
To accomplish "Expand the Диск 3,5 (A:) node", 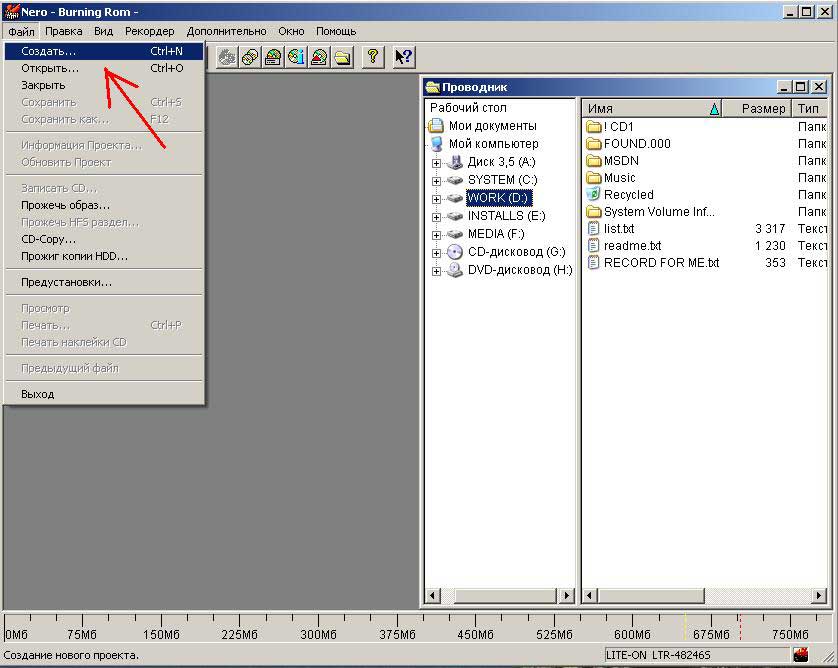I will tap(436, 163).
